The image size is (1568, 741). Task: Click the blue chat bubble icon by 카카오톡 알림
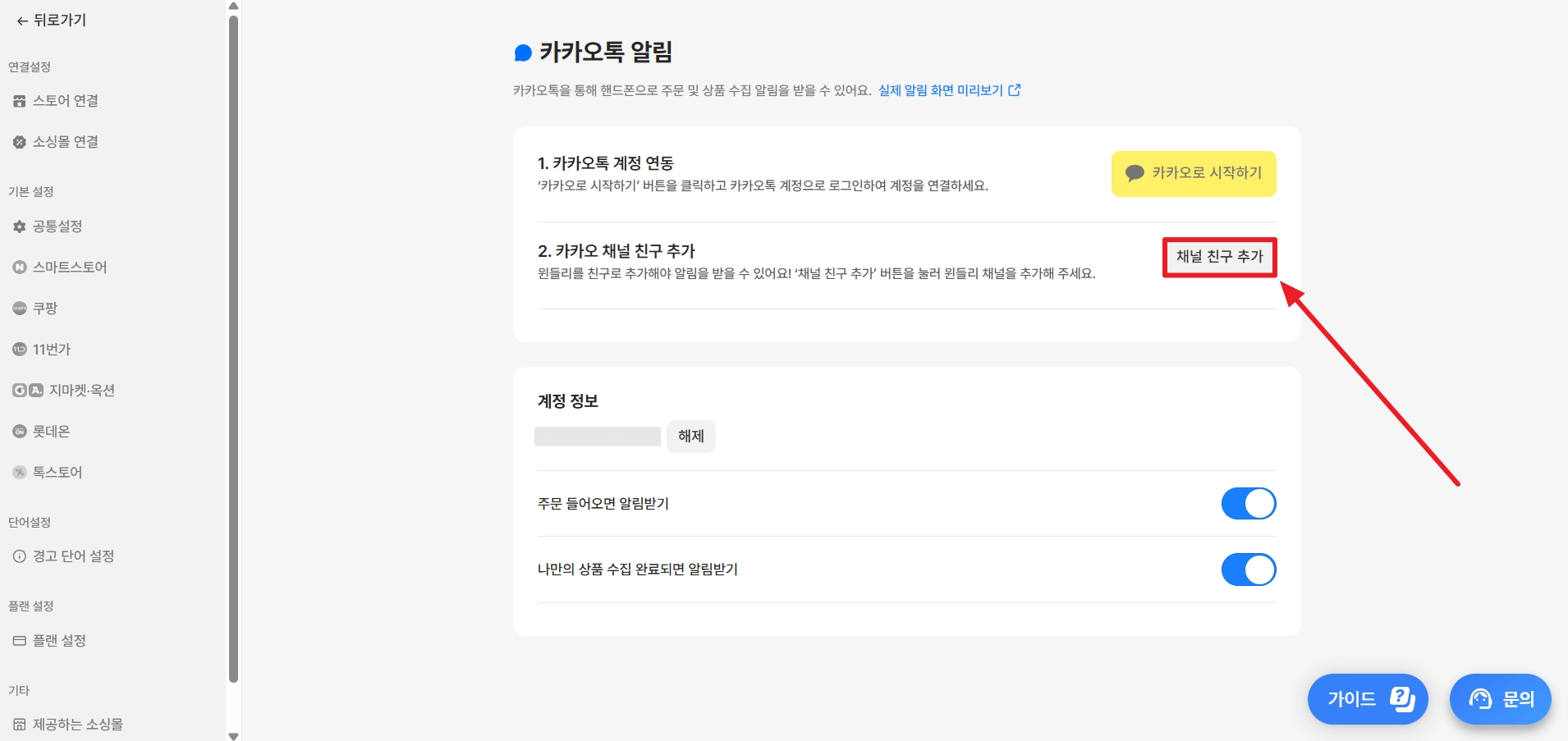(x=523, y=53)
